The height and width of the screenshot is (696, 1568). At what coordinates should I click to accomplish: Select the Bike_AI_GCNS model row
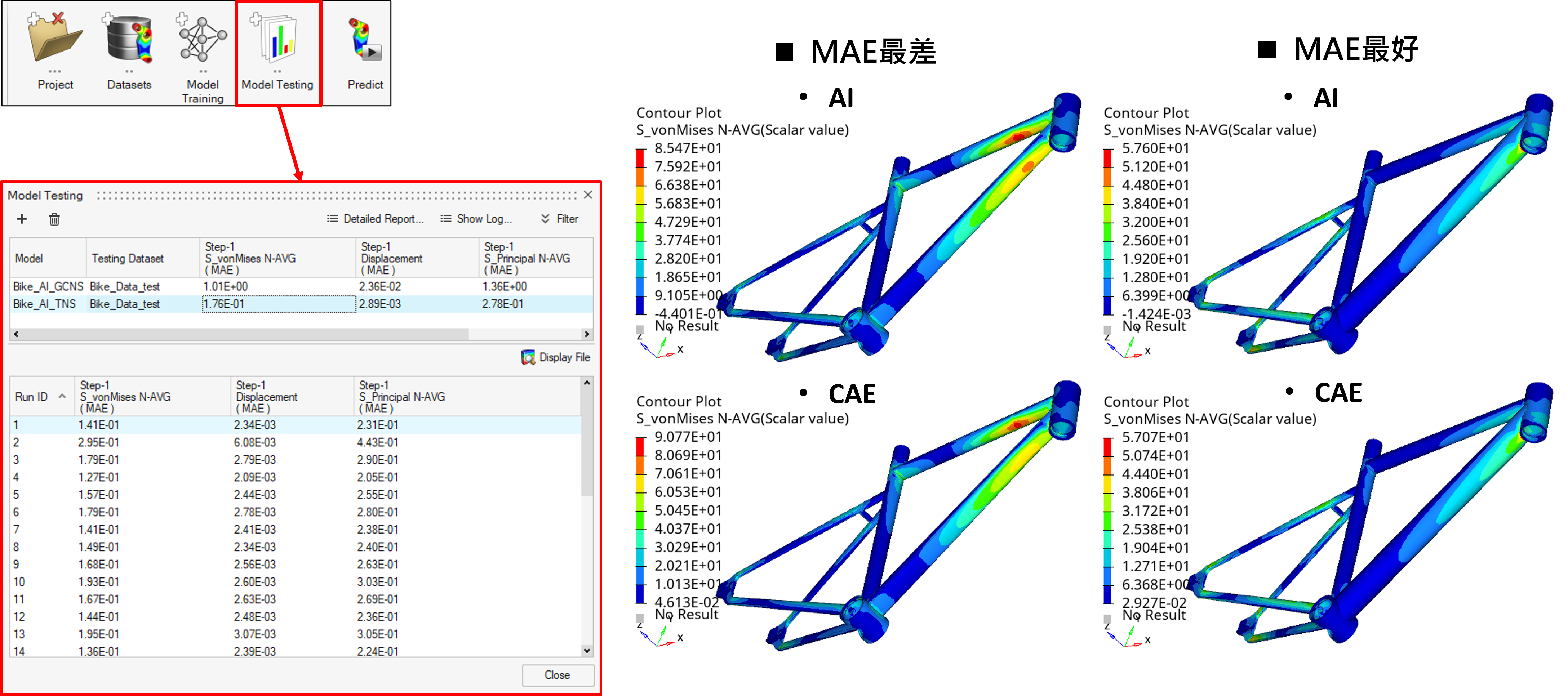tap(48, 286)
